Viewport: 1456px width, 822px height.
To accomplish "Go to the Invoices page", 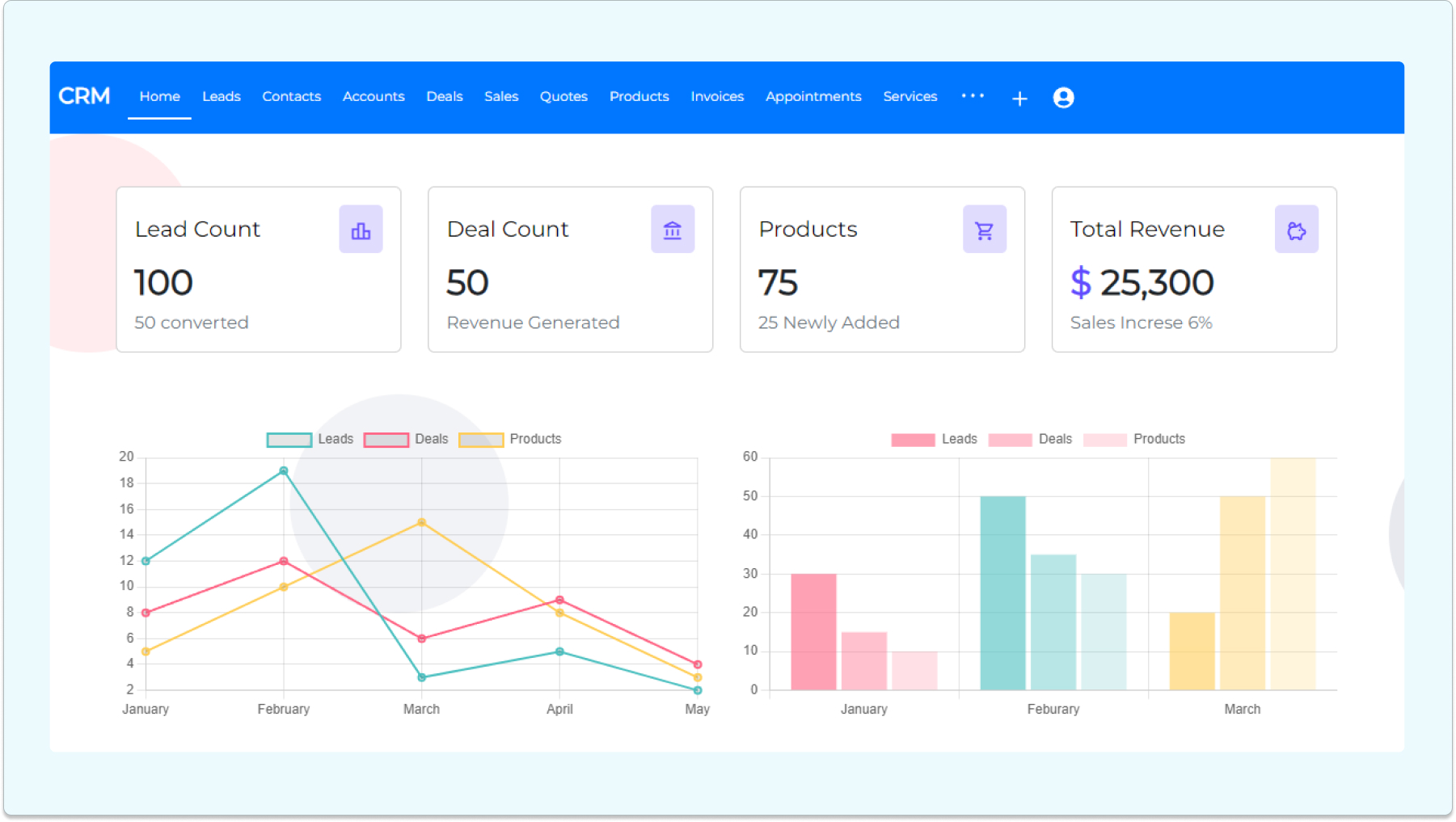I will click(x=717, y=96).
